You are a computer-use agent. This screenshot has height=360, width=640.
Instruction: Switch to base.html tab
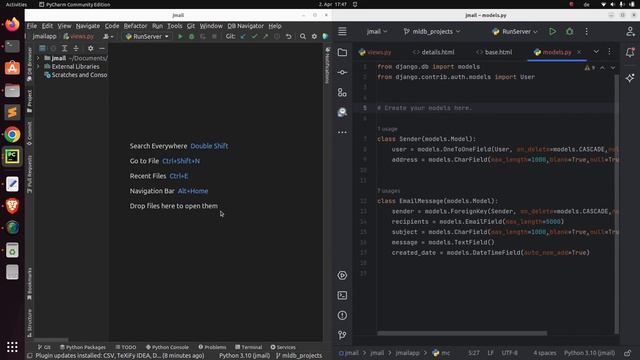click(x=494, y=52)
